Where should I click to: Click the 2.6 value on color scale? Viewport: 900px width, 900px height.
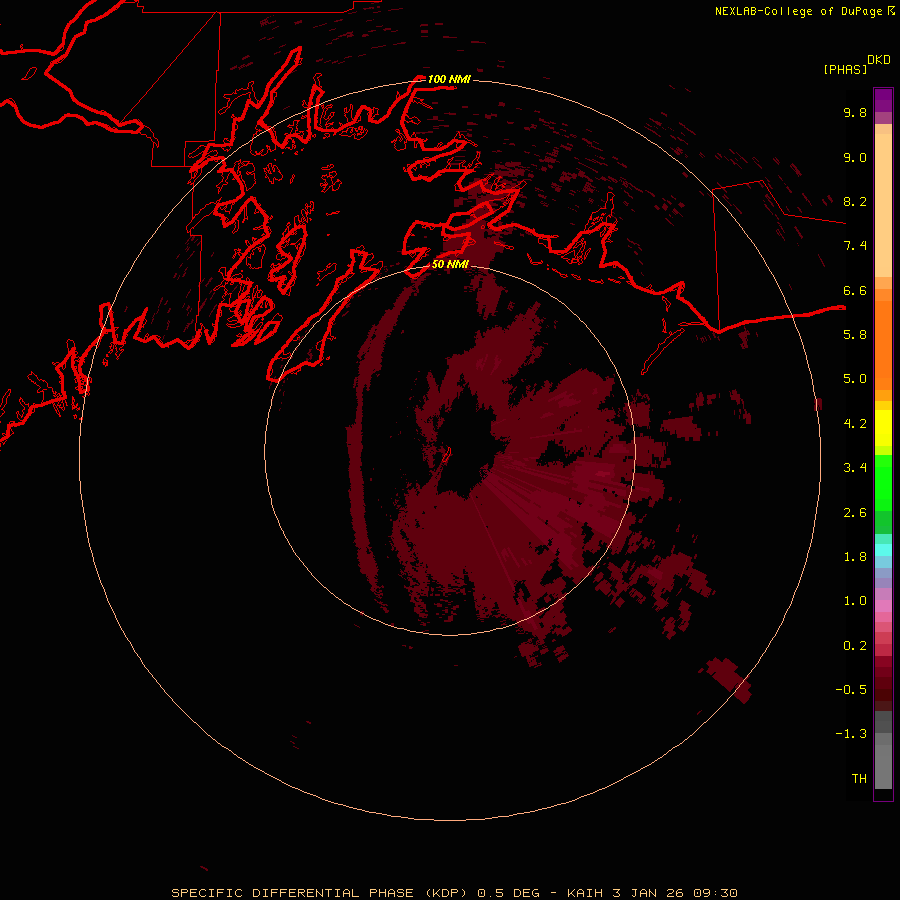click(x=855, y=512)
